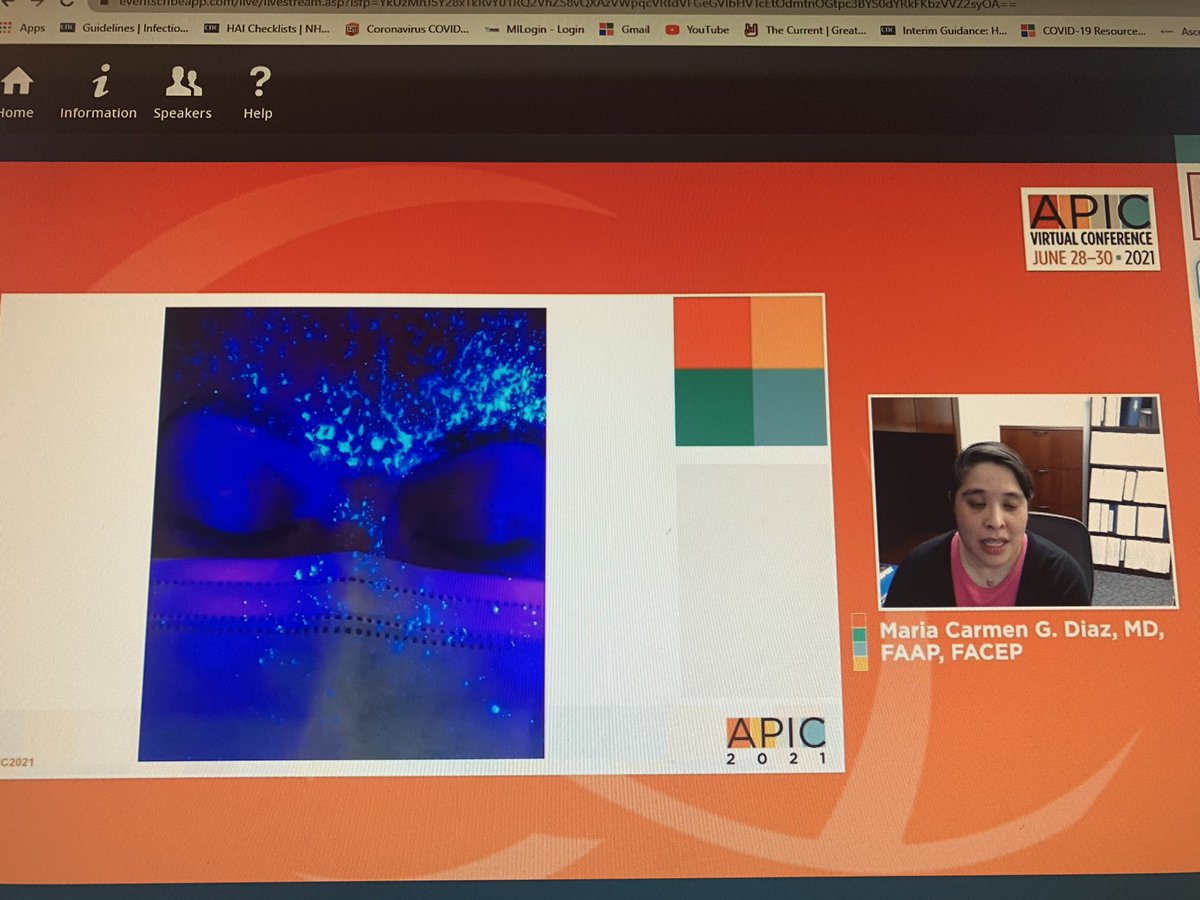Click the speaker webcam video
The image size is (1200, 900).
(x=1023, y=502)
